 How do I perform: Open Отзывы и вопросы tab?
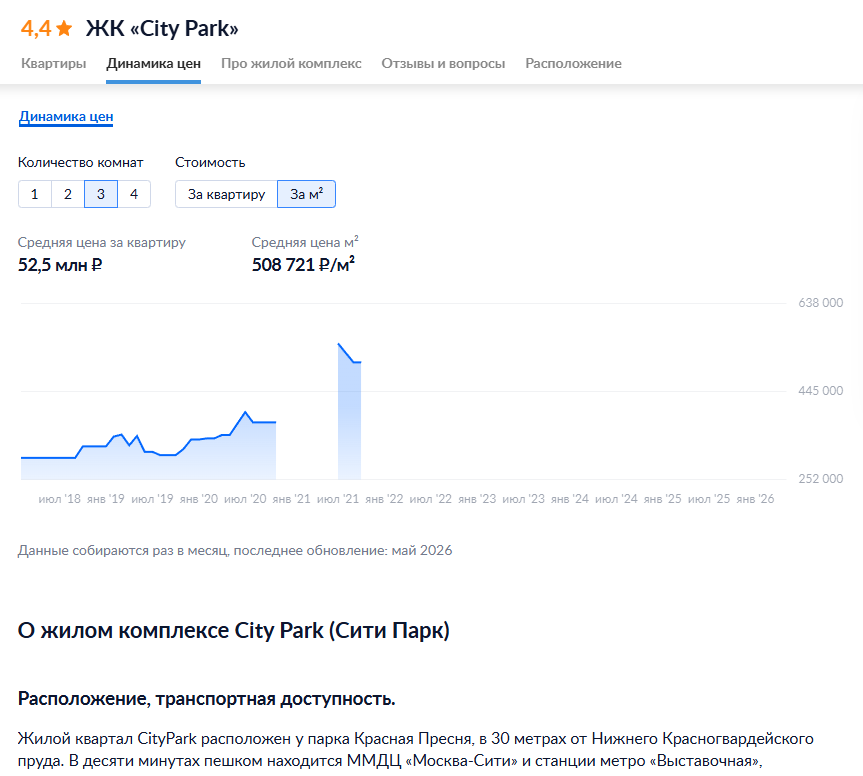(x=443, y=63)
